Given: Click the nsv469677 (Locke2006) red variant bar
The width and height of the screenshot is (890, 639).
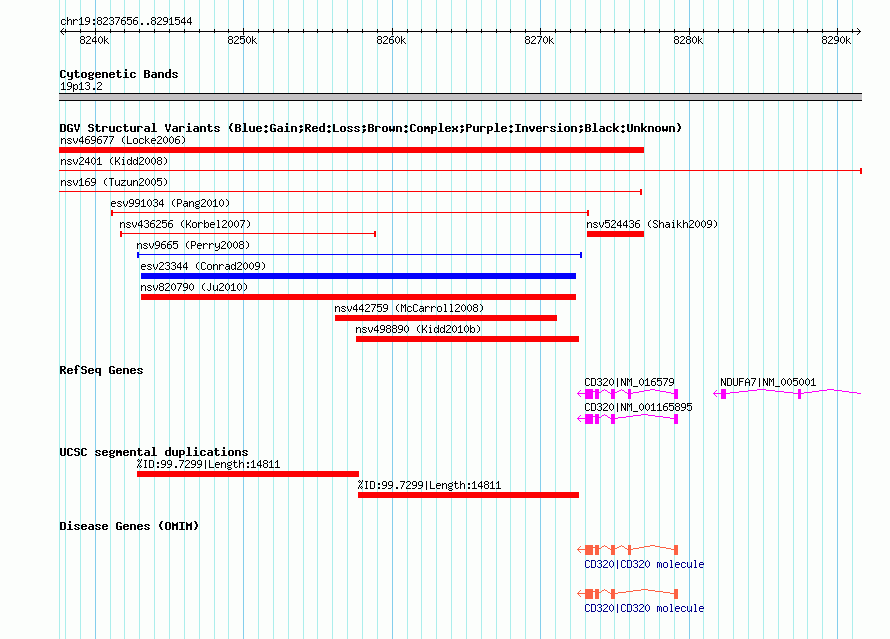Looking at the screenshot, I should (x=351, y=150).
